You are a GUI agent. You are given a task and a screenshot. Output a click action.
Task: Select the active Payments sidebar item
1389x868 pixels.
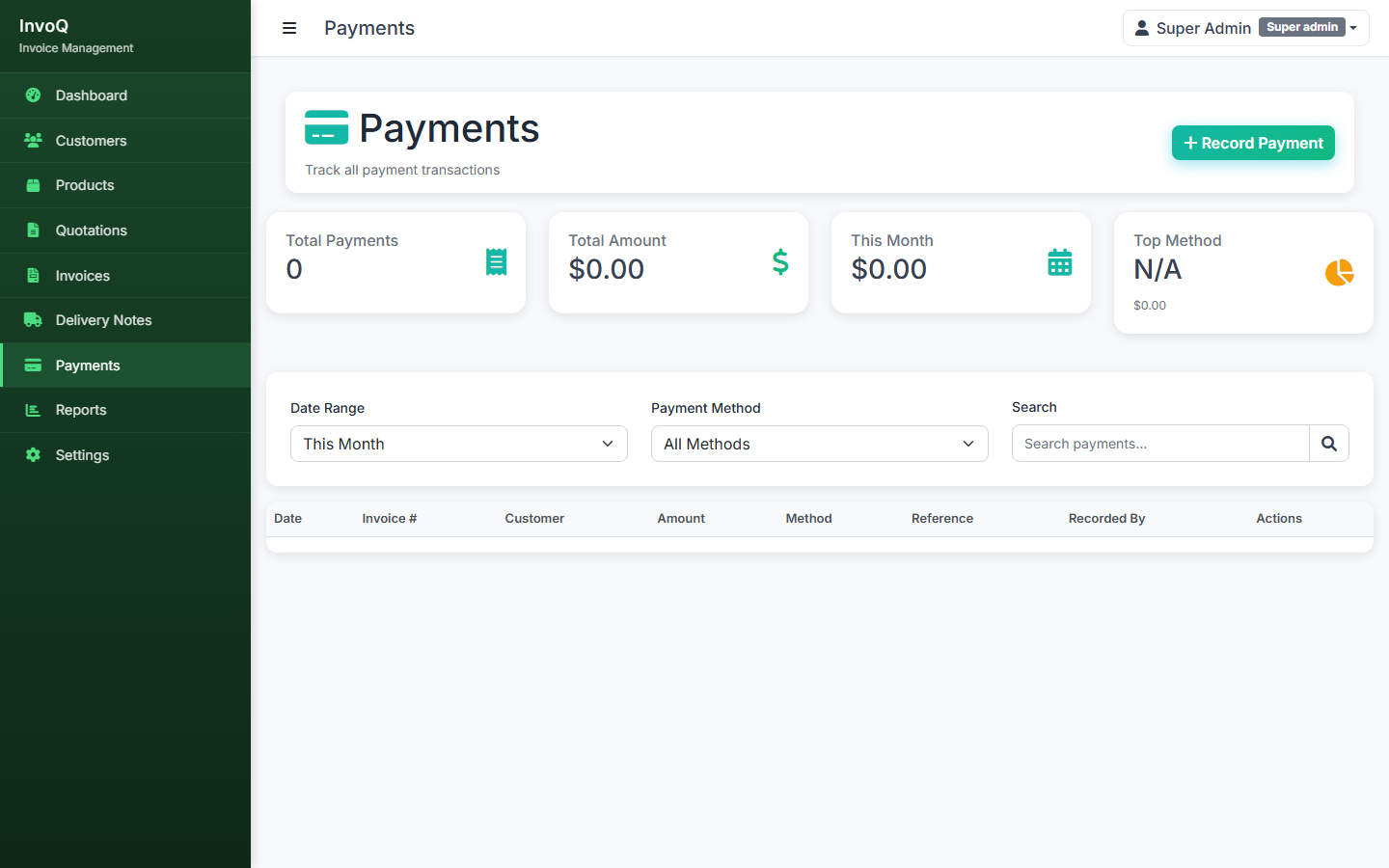[x=125, y=366]
